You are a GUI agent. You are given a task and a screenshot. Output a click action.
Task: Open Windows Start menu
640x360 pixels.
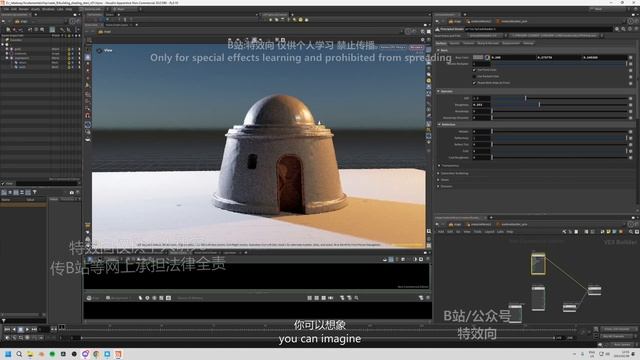coord(8,354)
